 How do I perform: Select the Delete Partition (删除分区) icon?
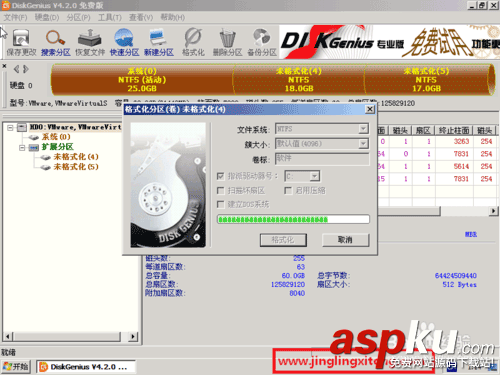227,42
